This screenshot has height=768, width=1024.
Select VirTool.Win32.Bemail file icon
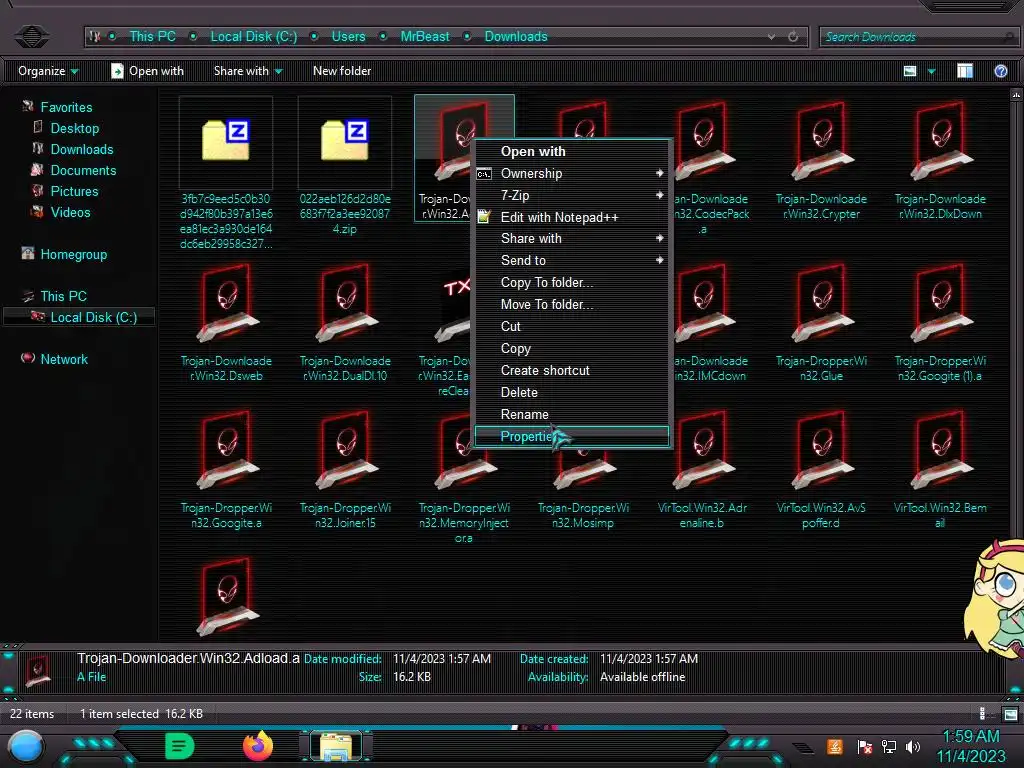pyautogui.click(x=940, y=450)
